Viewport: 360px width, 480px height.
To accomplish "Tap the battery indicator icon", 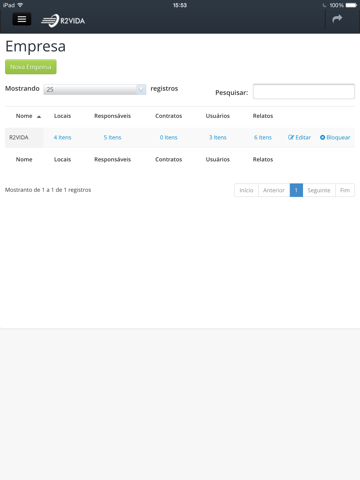I will tap(351, 5).
